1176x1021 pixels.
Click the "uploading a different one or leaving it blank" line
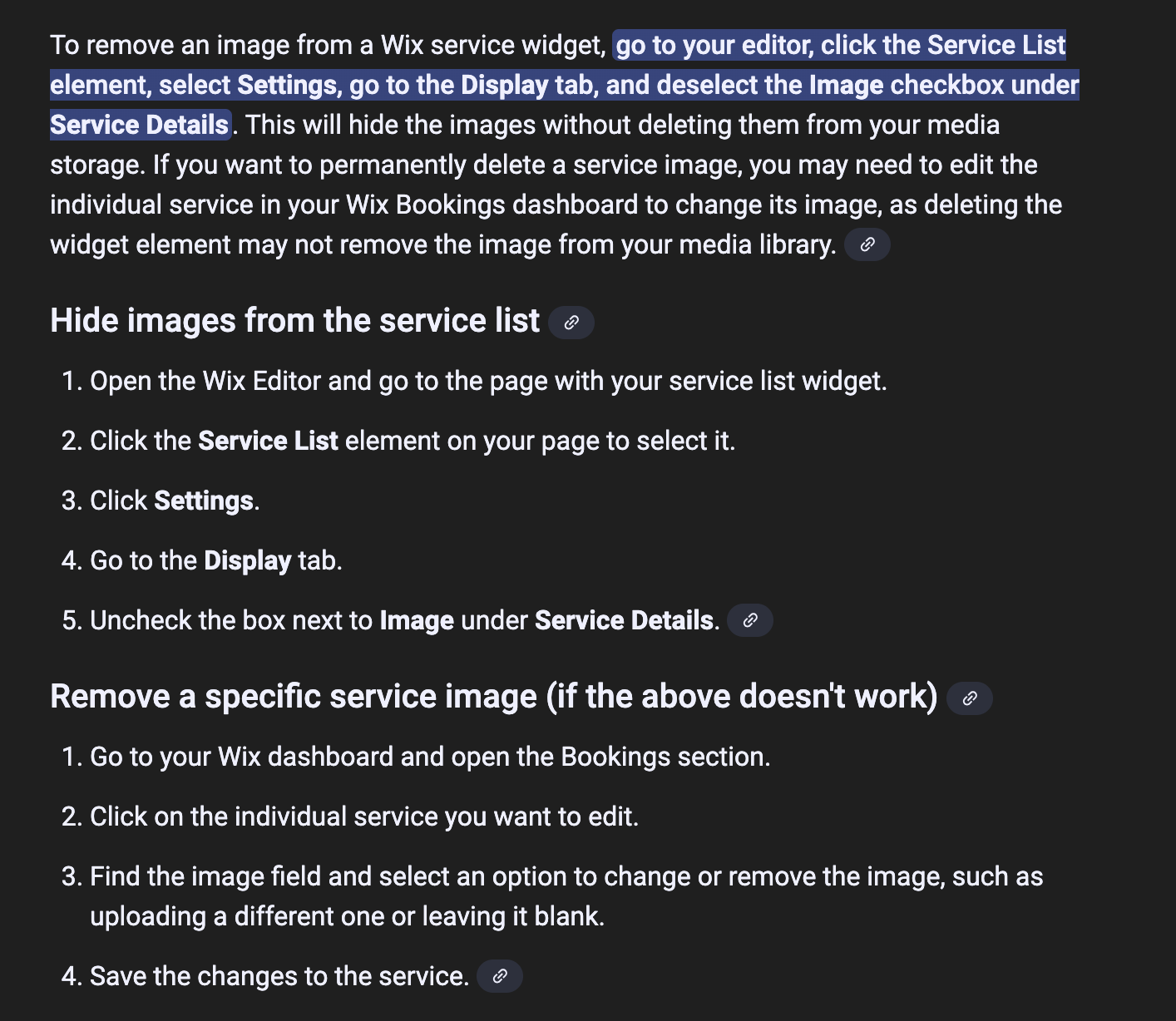pos(347,916)
